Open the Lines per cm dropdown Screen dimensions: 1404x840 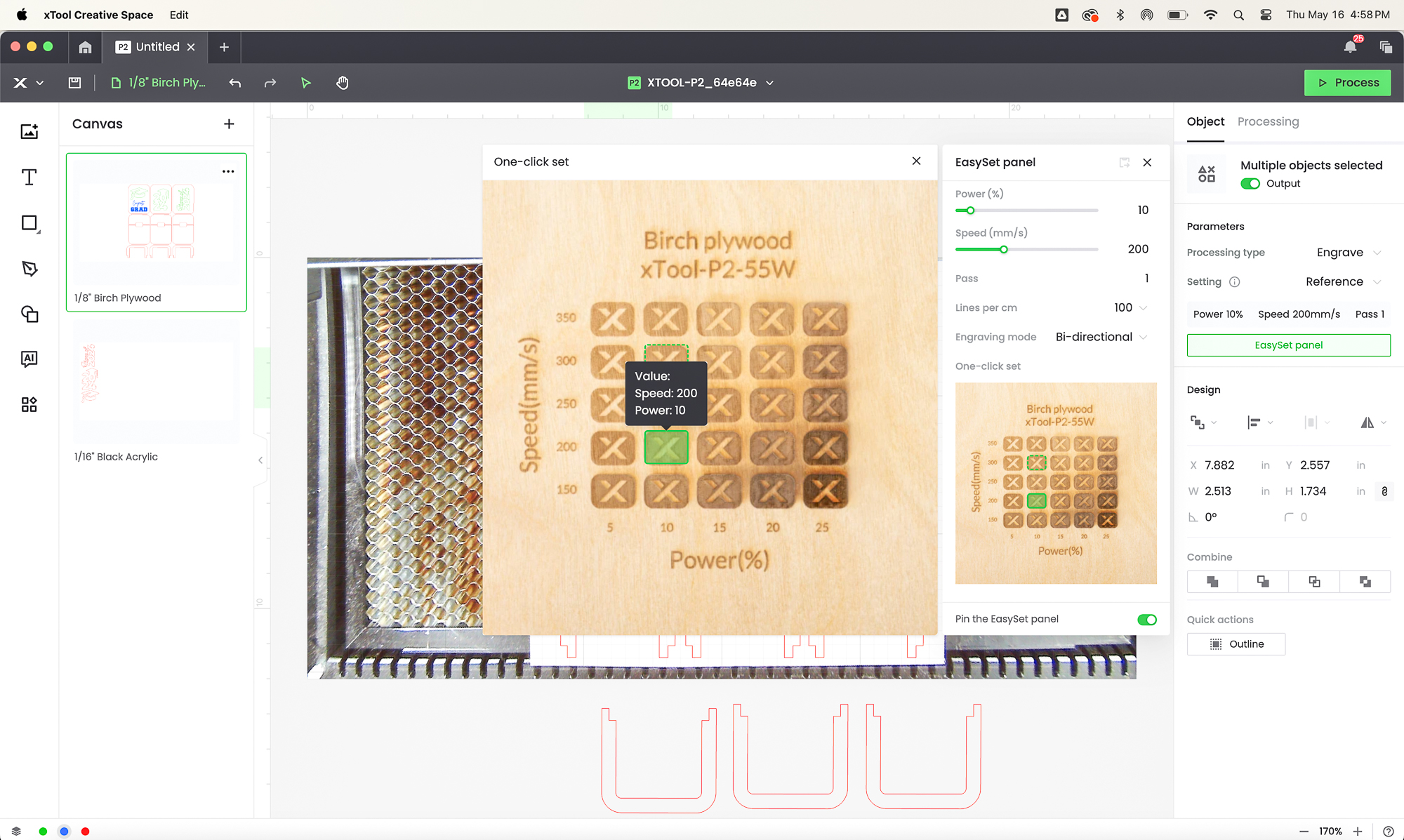pyautogui.click(x=1130, y=307)
